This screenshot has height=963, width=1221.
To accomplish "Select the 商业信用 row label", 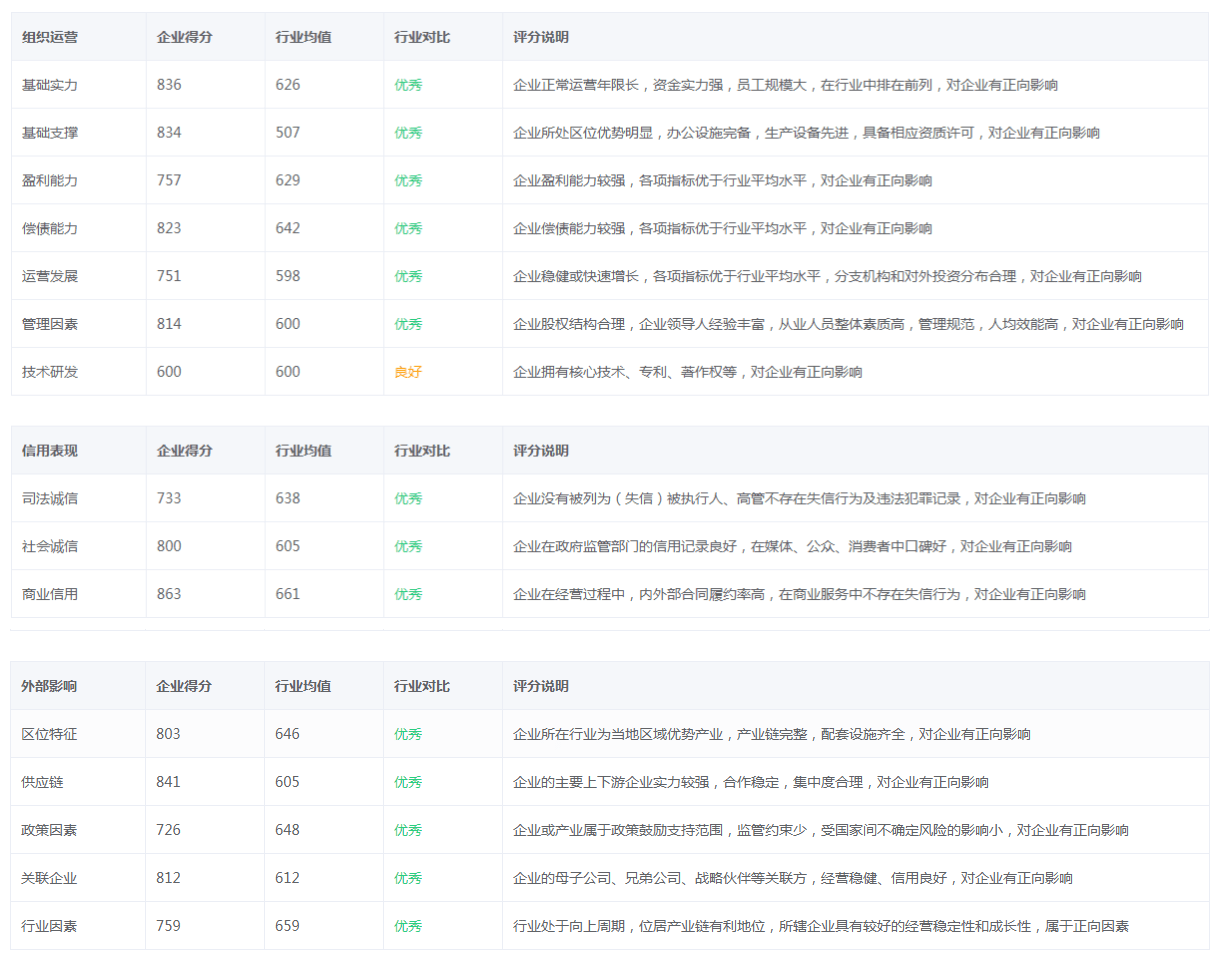I will pyautogui.click(x=50, y=595).
